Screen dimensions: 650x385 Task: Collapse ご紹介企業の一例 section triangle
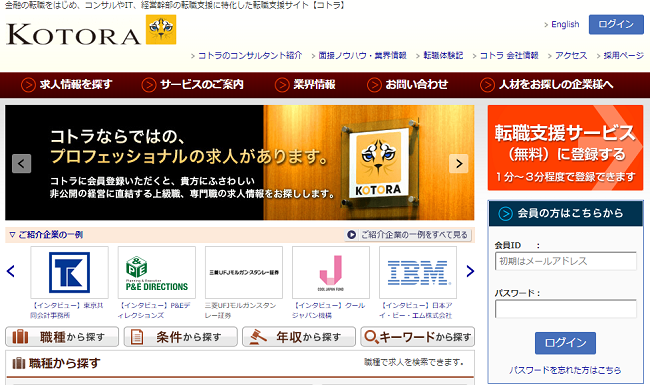(x=12, y=235)
